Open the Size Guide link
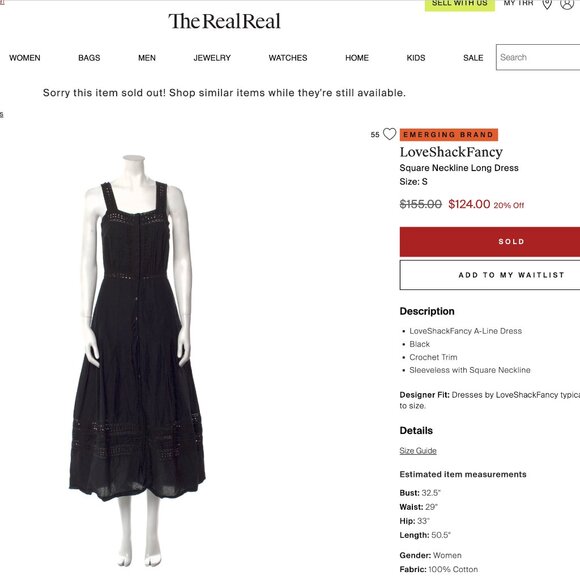Image resolution: width=580 pixels, height=580 pixels. click(x=418, y=451)
